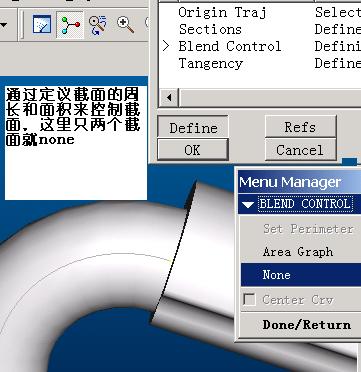This screenshot has height=372, width=361.
Task: Click the OK button
Action: (x=193, y=150)
